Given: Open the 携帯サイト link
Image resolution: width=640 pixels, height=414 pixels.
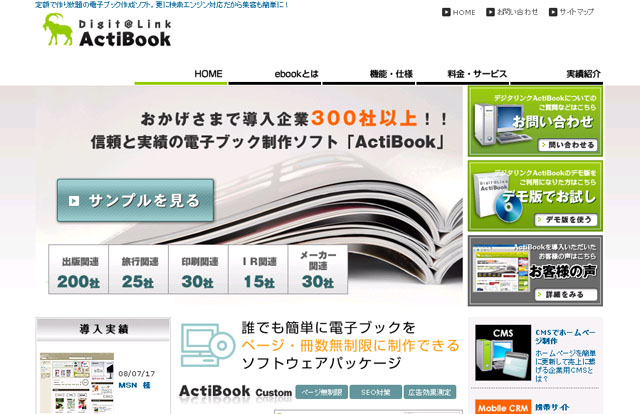Looking at the screenshot, I should tap(552, 407).
